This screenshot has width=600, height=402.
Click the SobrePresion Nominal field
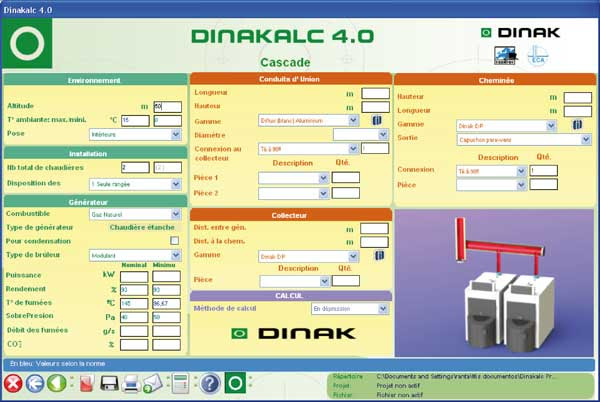coord(134,317)
